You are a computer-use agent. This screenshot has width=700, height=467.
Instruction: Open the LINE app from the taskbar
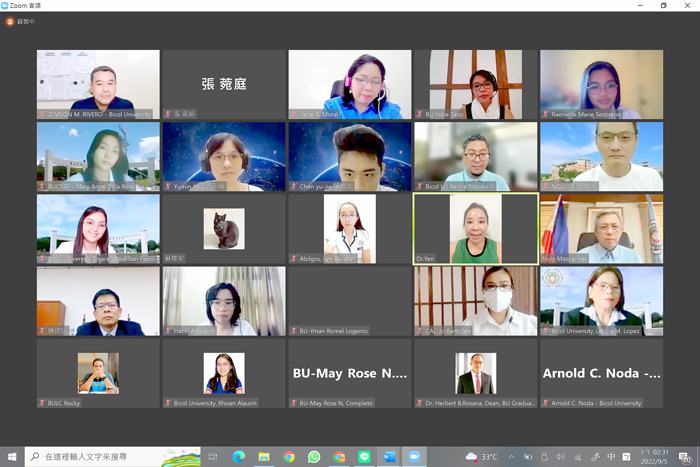coord(364,457)
